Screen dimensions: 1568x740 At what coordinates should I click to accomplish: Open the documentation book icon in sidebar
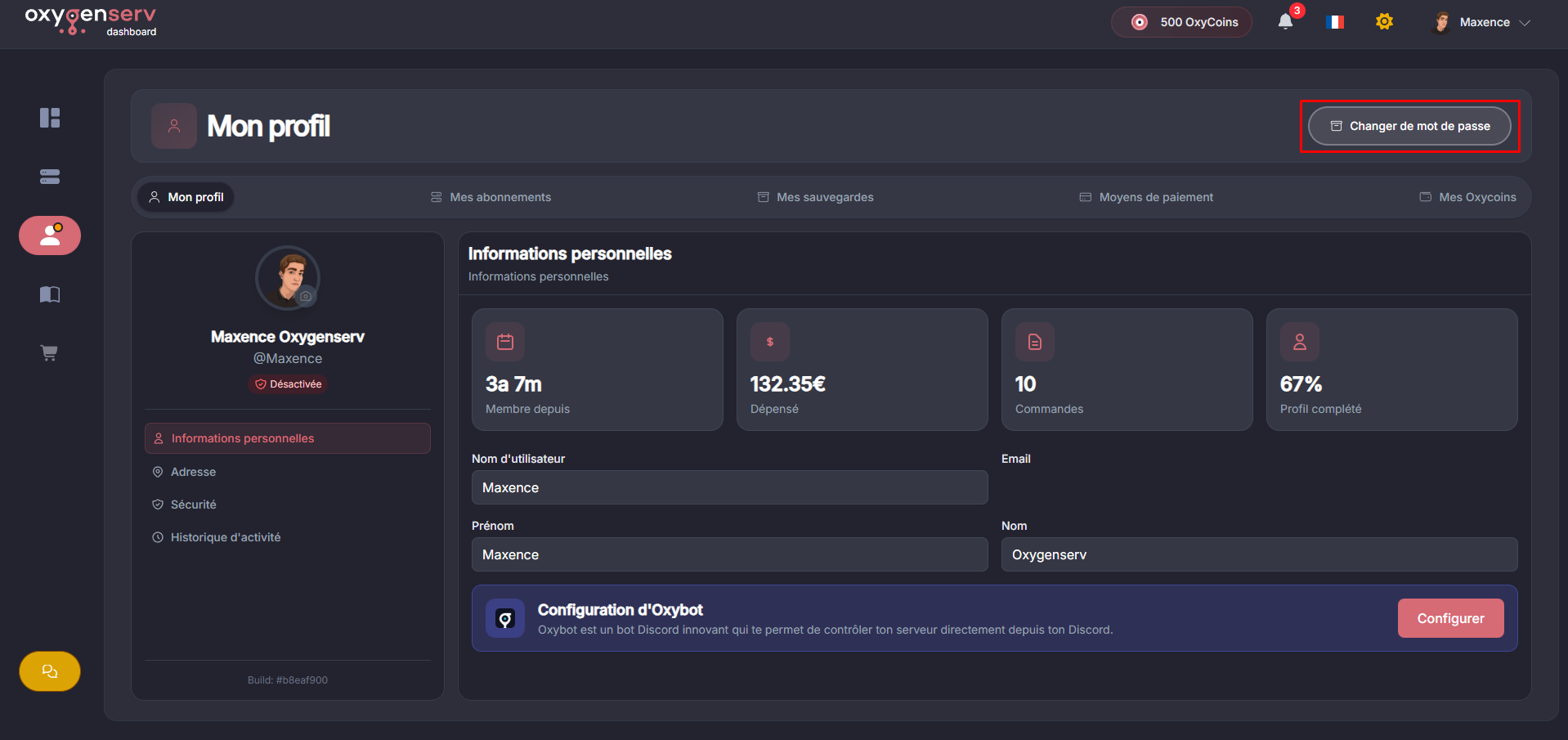point(50,294)
